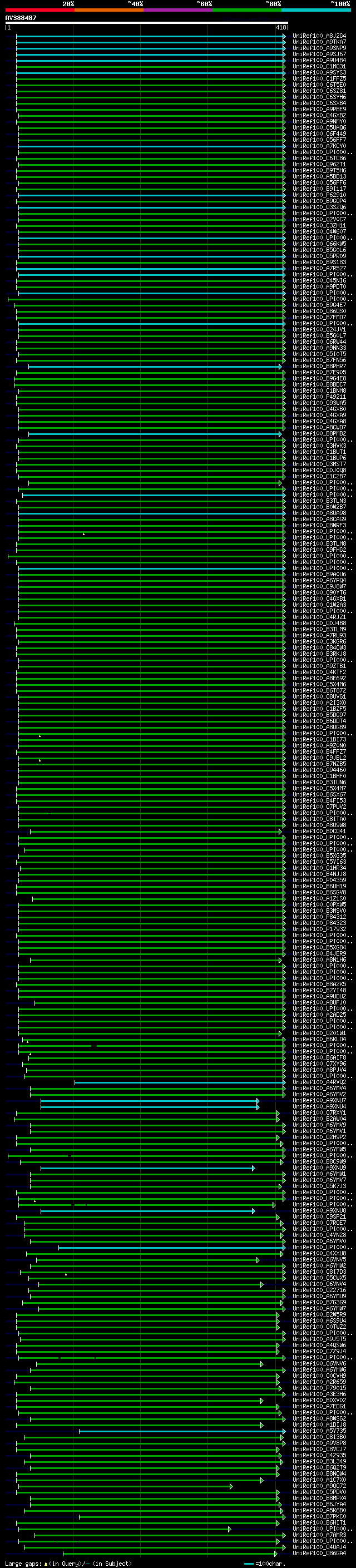Click the cyan ~100% identity legend segment
356x1568 pixels.
(x=317, y=10)
